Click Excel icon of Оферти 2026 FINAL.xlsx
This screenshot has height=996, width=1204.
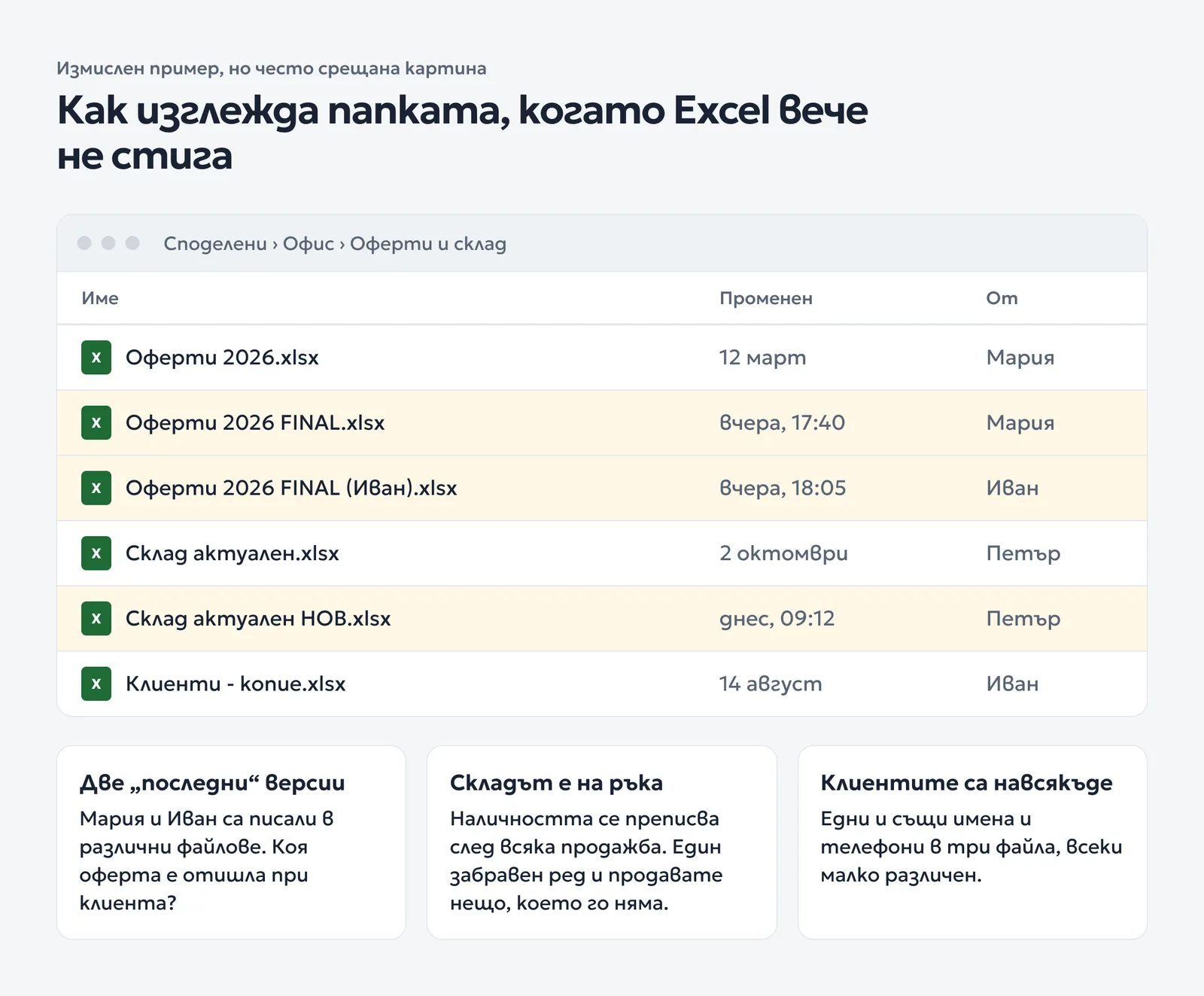point(96,423)
